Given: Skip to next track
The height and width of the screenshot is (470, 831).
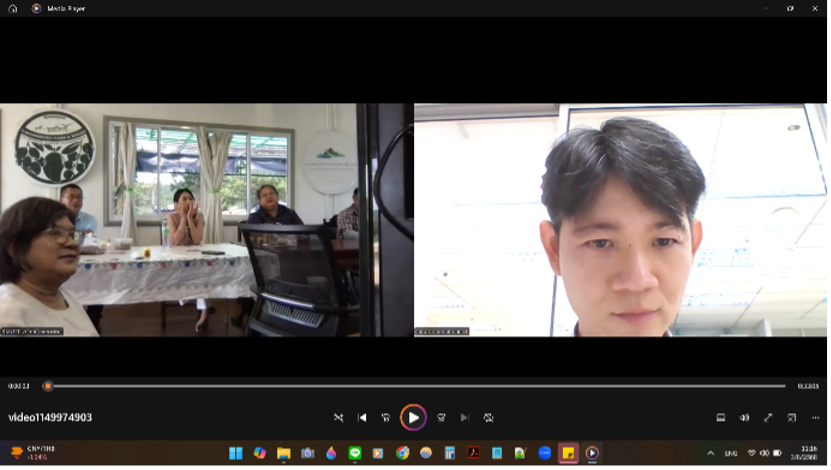Looking at the screenshot, I should pyautogui.click(x=464, y=417).
